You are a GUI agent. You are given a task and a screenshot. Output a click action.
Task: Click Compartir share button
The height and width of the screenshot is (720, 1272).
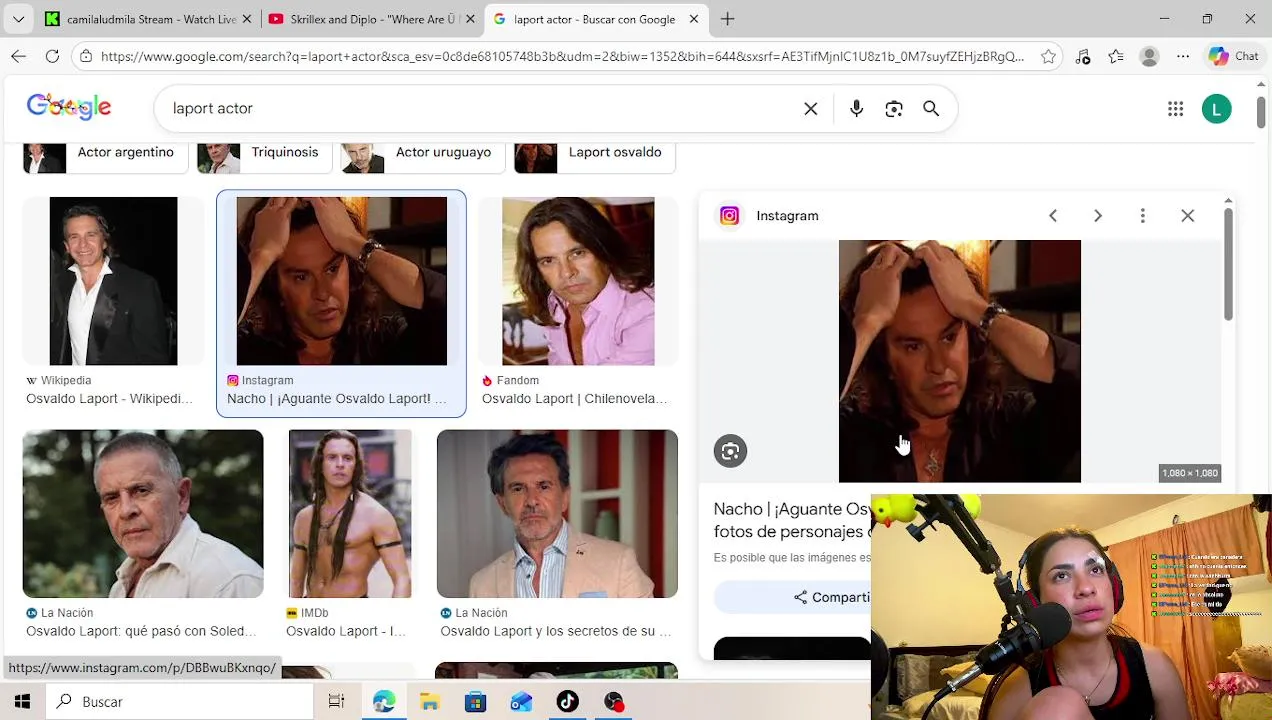point(792,597)
